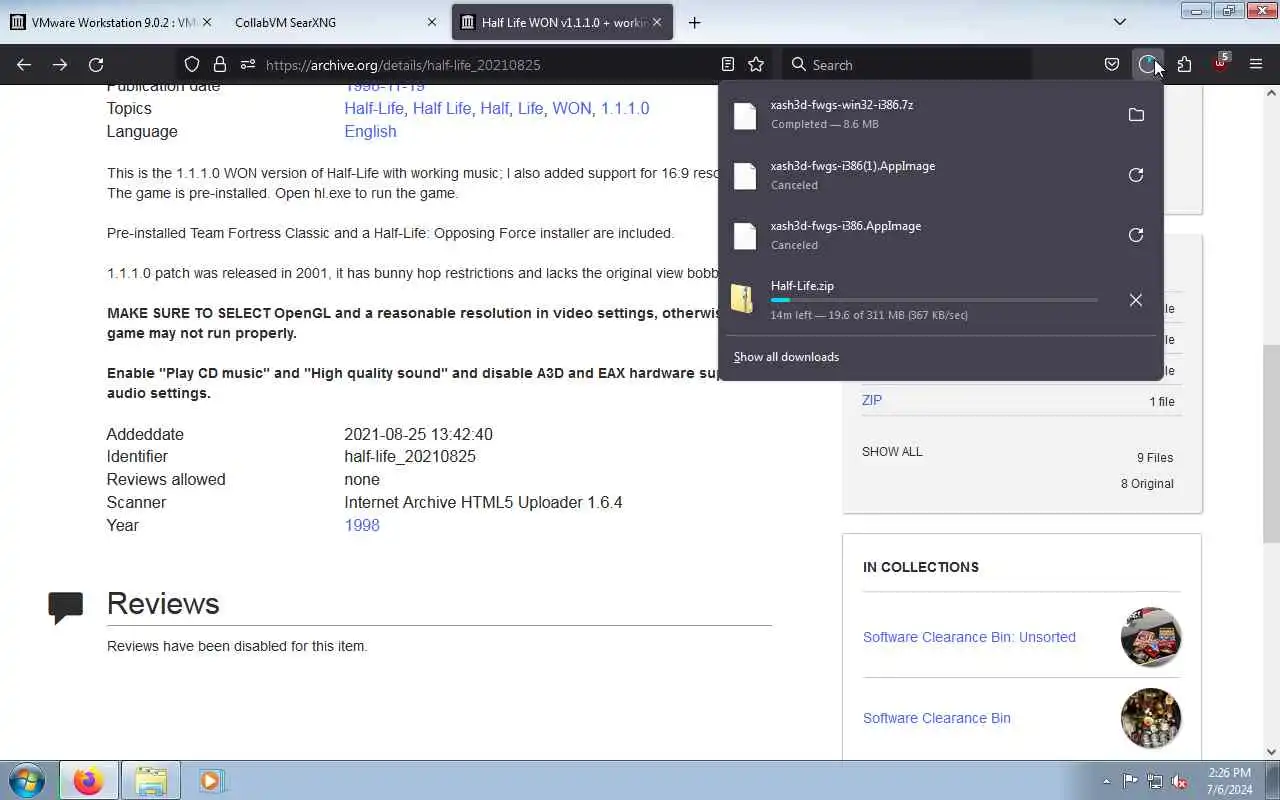
Task: Go forward one page
Action: pyautogui.click(x=60, y=65)
